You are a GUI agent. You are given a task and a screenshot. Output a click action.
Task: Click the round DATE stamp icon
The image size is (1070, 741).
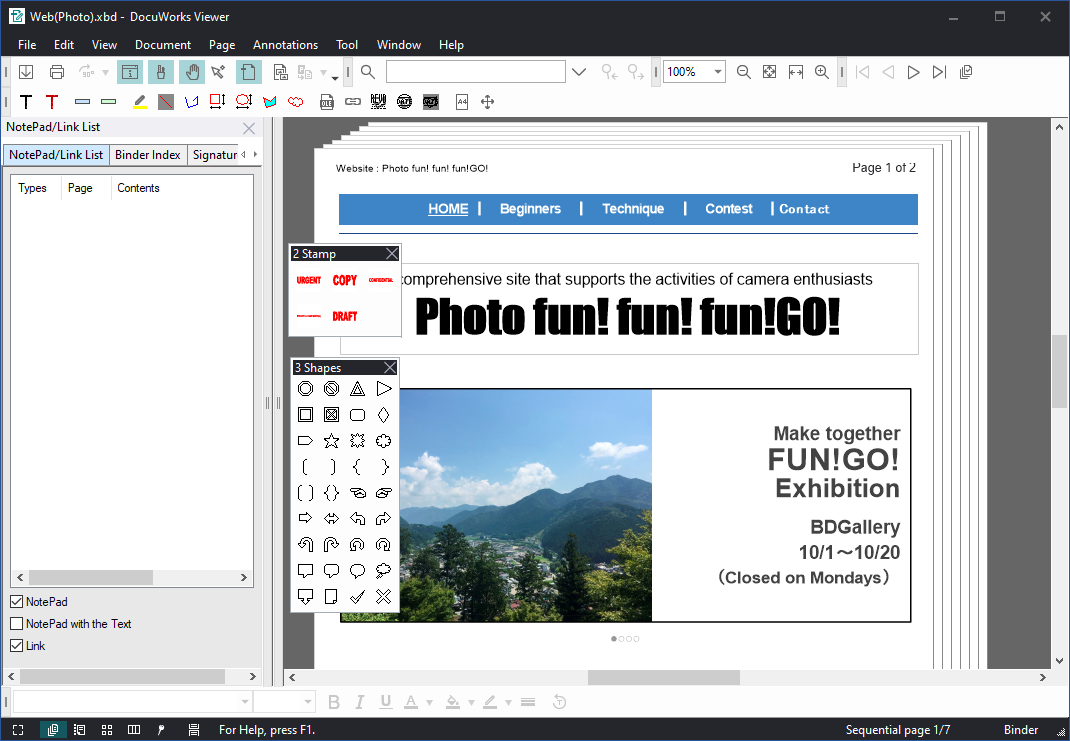(405, 102)
